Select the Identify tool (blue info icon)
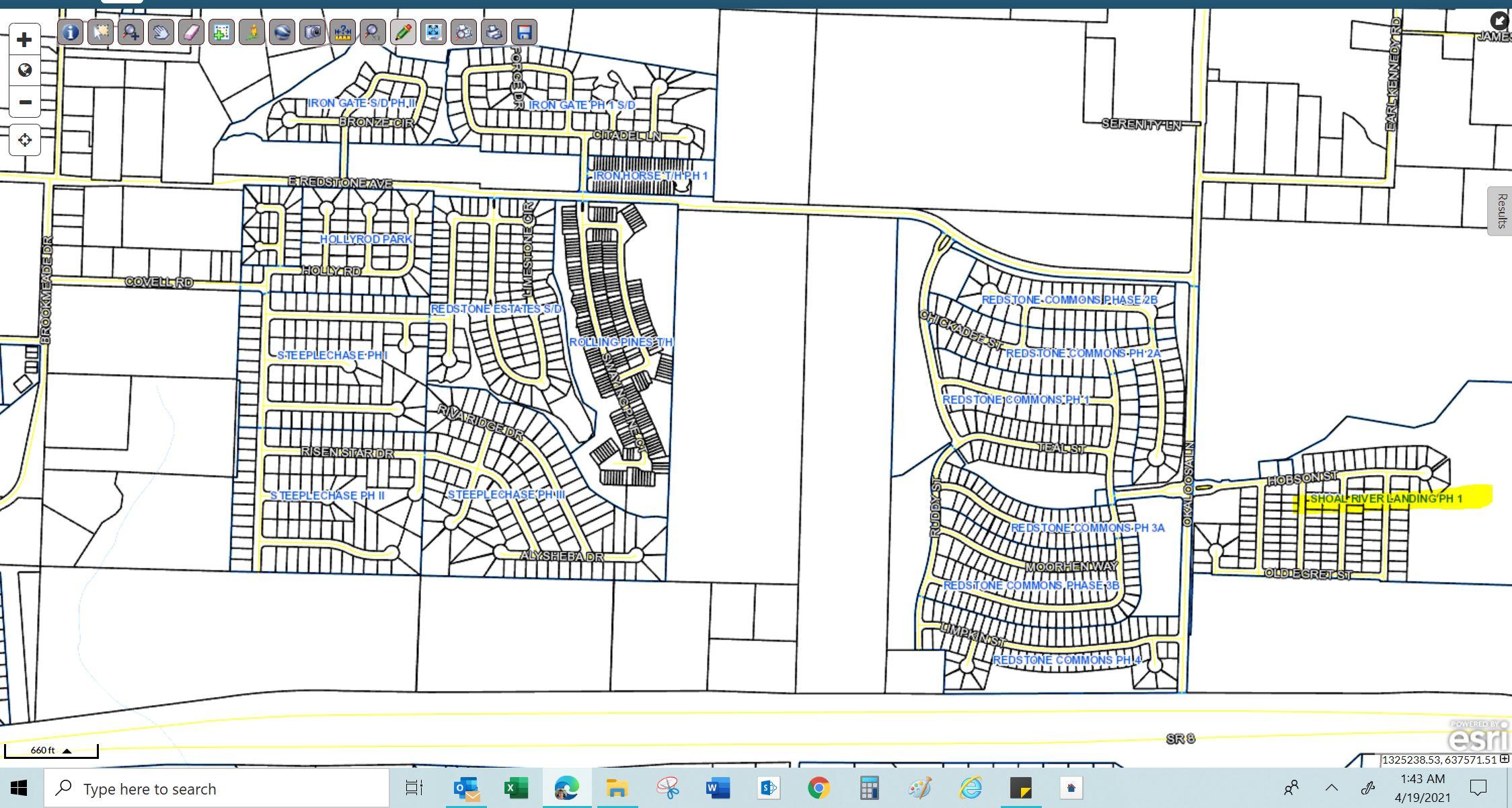The width and height of the screenshot is (1512, 808). [70, 32]
